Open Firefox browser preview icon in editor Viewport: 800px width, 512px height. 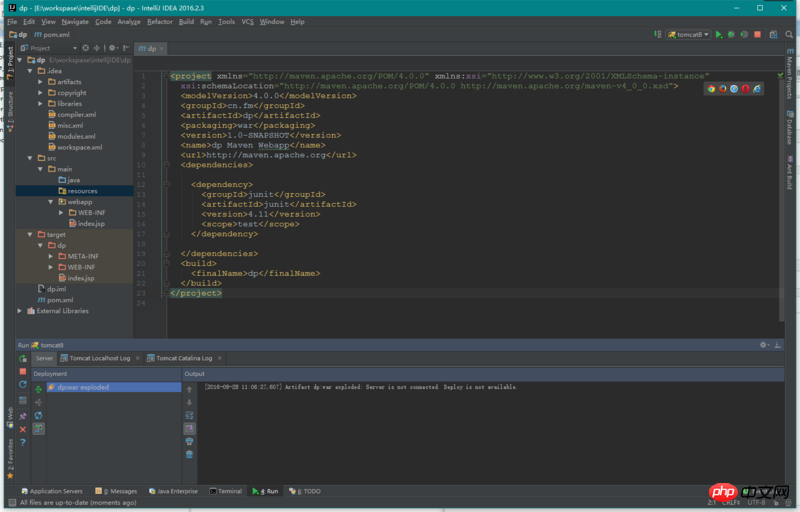[722, 88]
